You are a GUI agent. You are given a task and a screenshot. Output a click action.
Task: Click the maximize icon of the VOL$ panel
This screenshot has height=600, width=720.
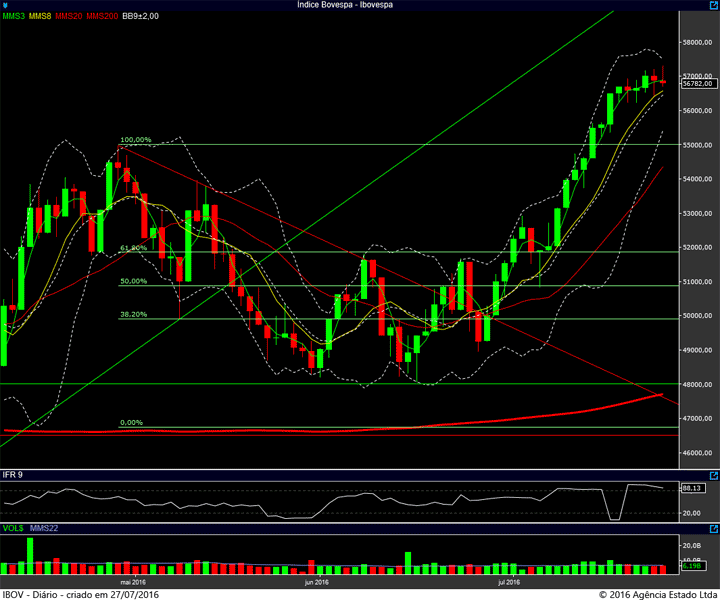point(714,529)
